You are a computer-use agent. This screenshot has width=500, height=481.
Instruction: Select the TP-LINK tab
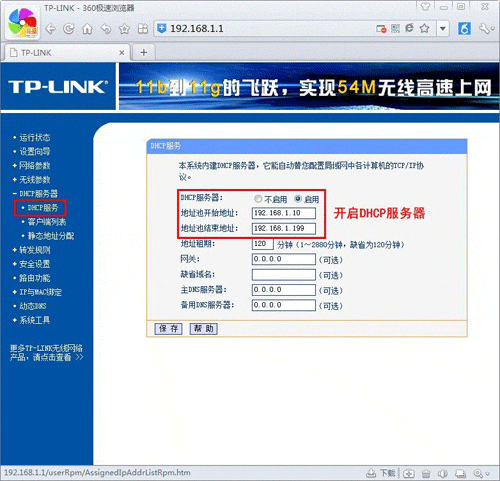click(x=68, y=52)
